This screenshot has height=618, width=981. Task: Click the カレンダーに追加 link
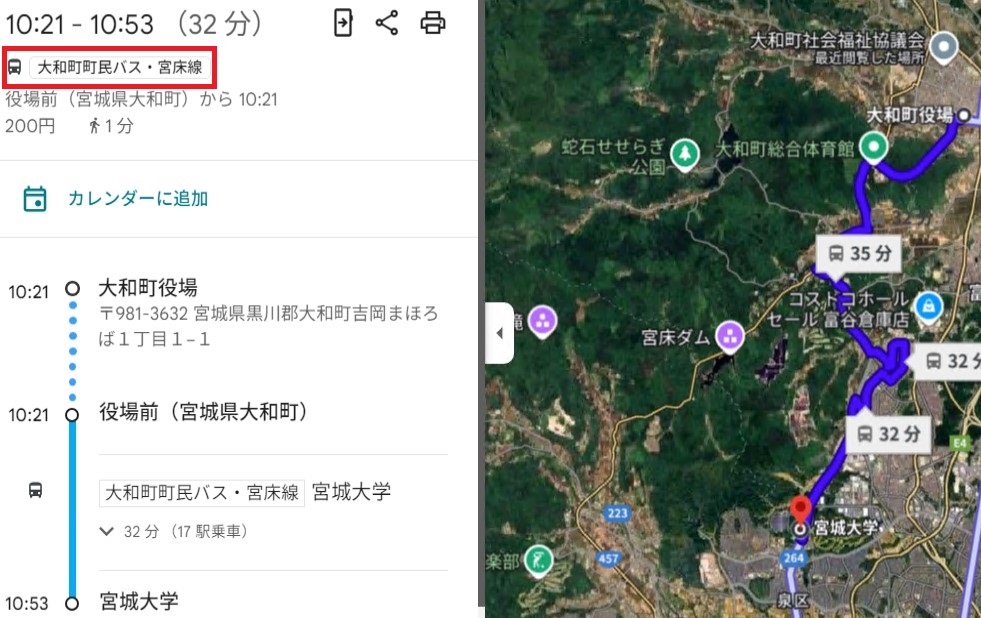(x=138, y=199)
